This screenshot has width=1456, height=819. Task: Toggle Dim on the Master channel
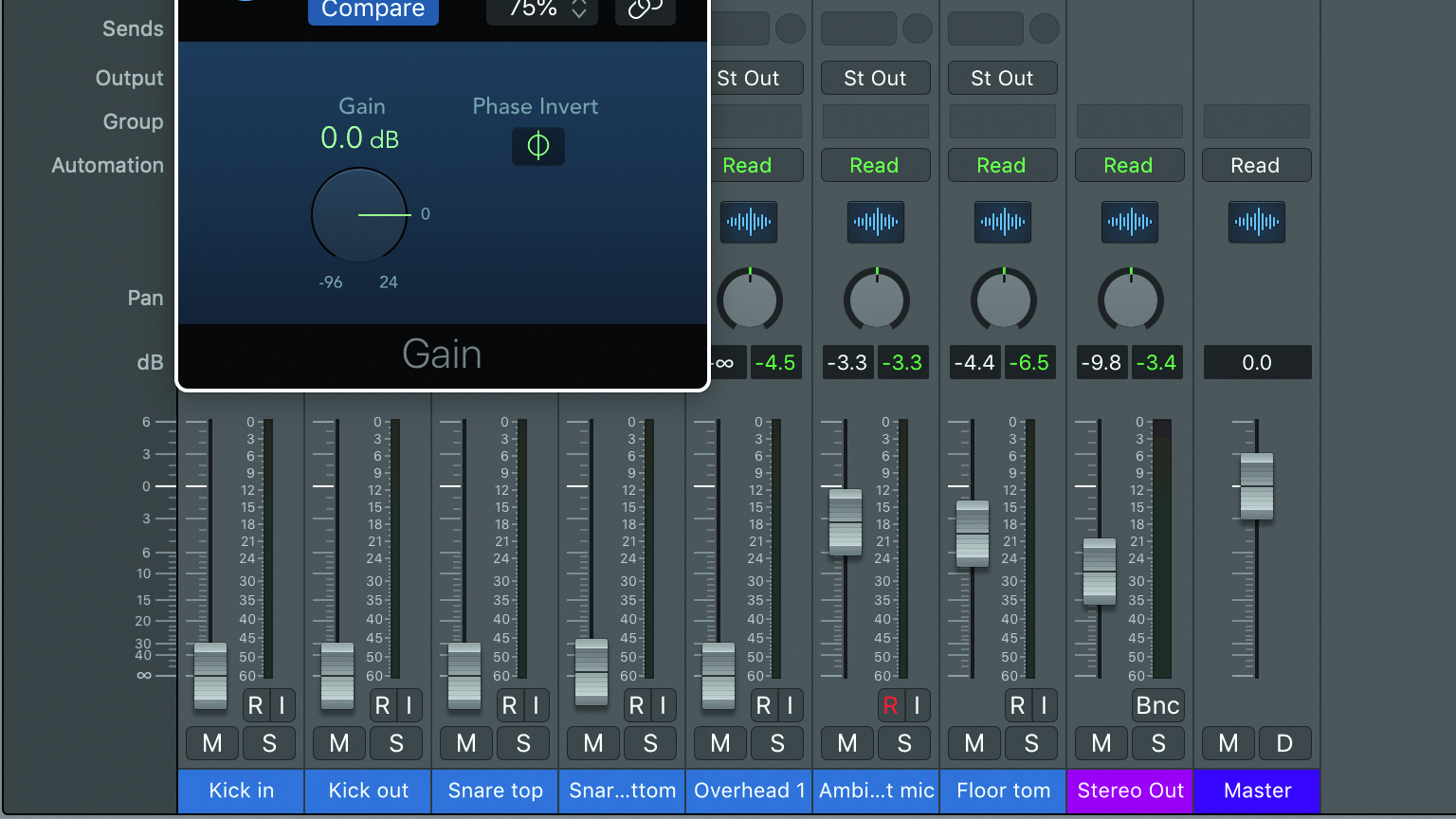pyautogui.click(x=1284, y=743)
